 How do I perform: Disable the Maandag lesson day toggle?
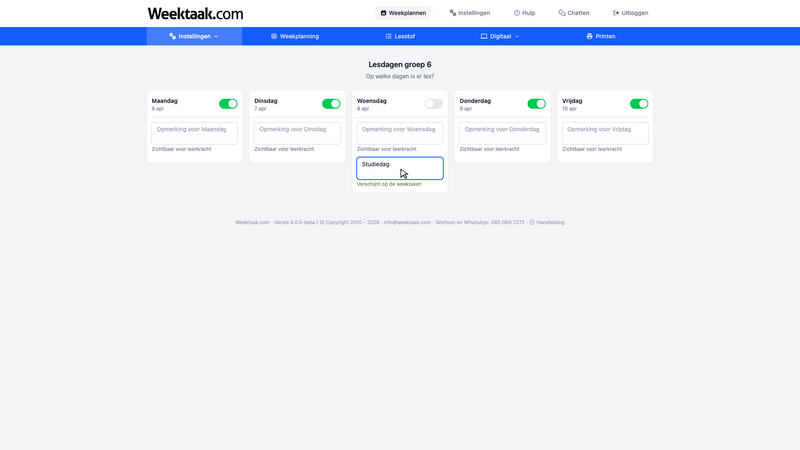click(x=228, y=104)
